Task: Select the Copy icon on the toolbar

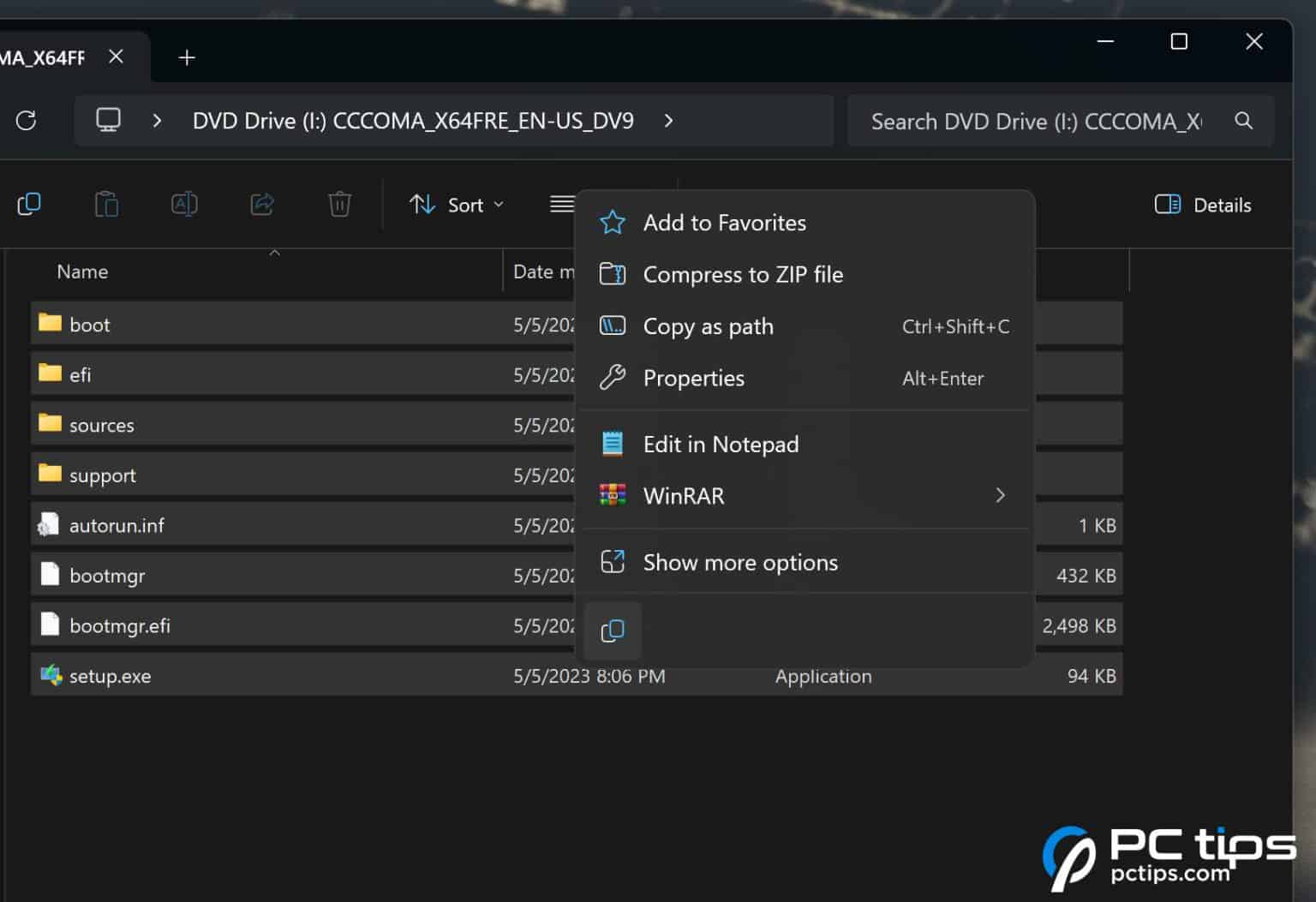Action: point(30,204)
